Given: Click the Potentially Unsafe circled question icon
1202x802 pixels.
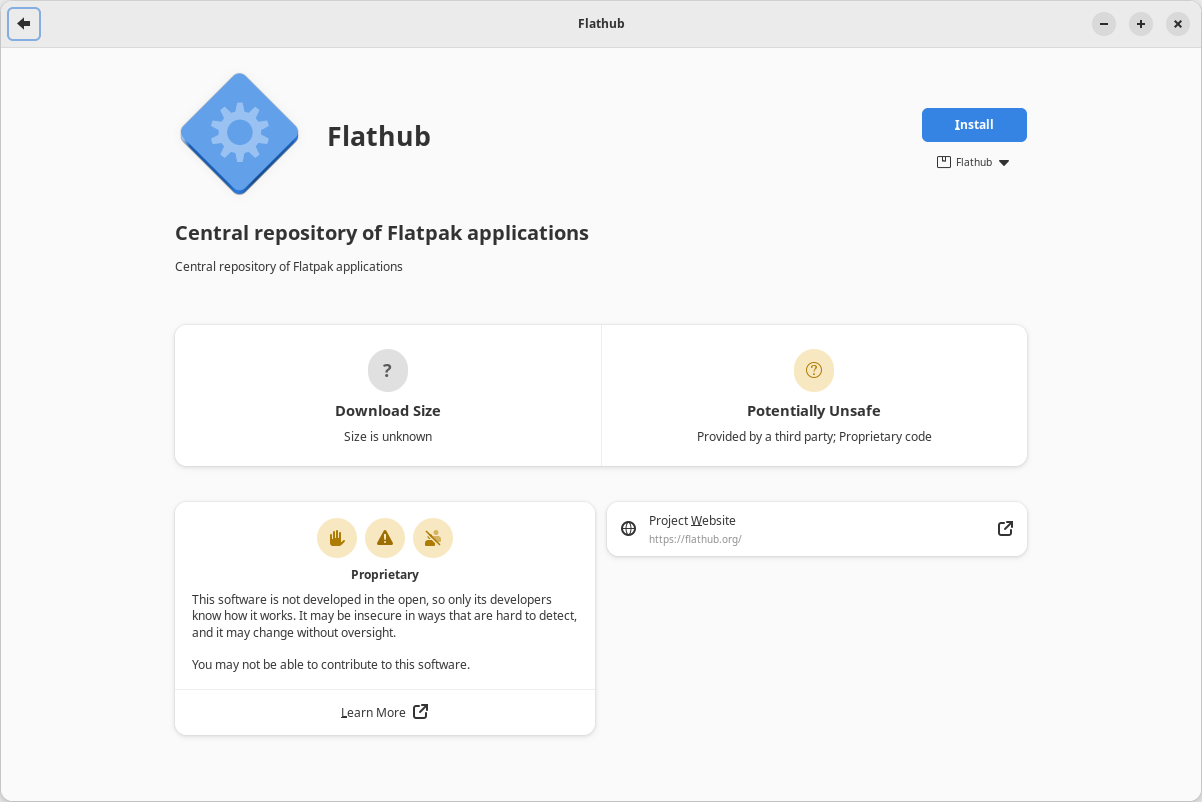Looking at the screenshot, I should (x=813, y=370).
